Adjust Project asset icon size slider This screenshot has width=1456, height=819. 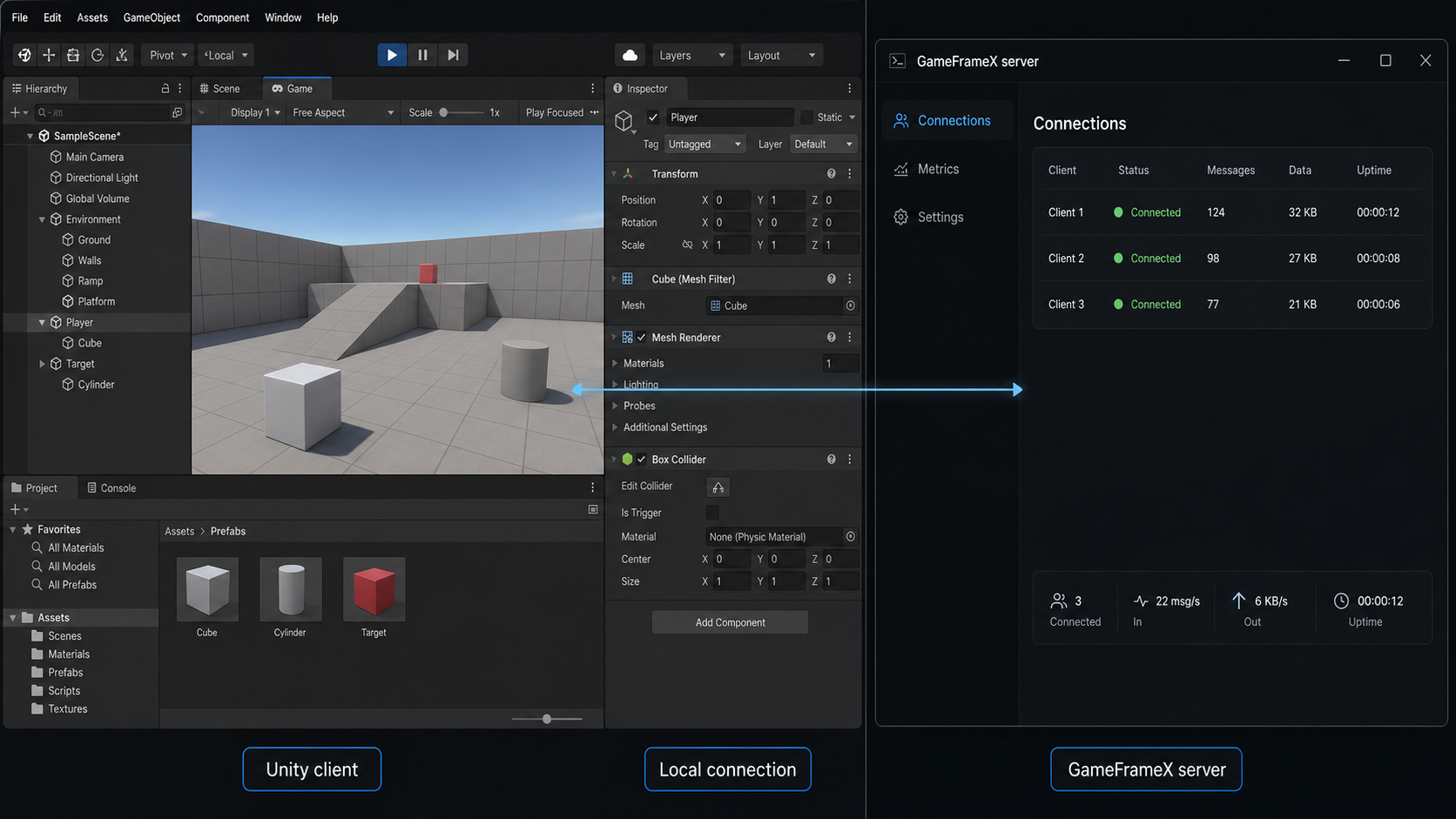[547, 719]
